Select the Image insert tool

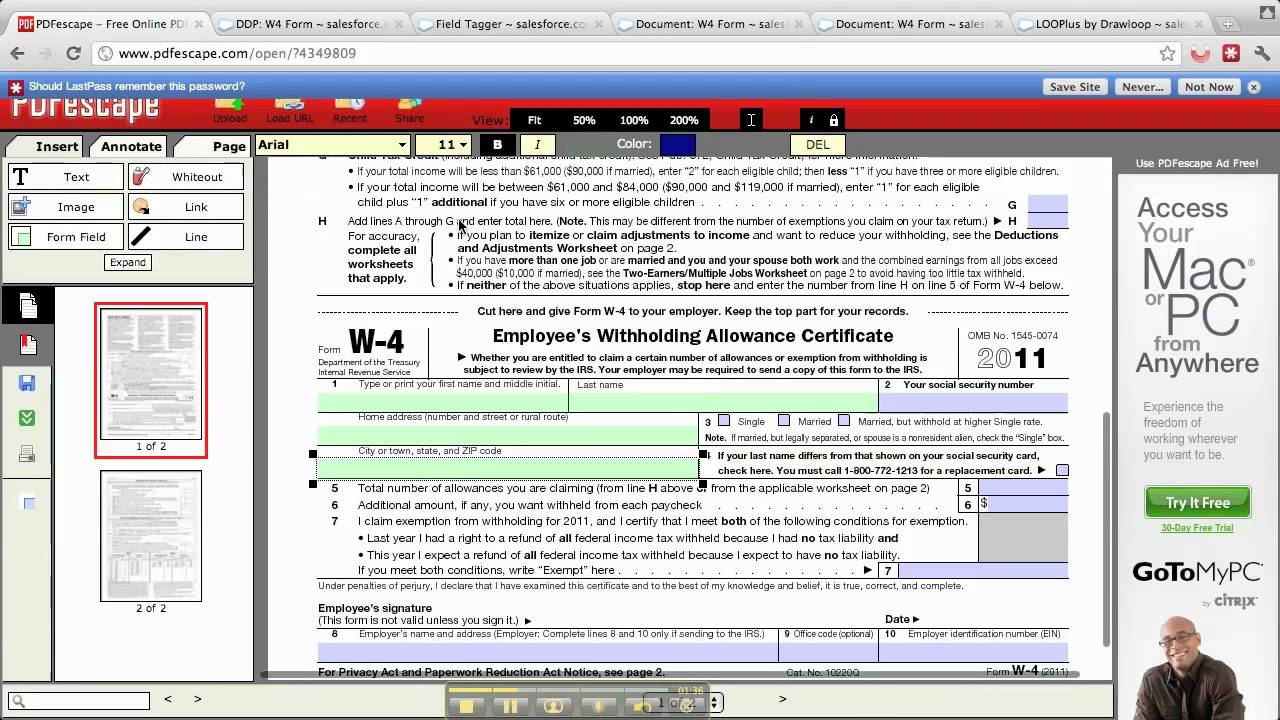(x=66, y=207)
